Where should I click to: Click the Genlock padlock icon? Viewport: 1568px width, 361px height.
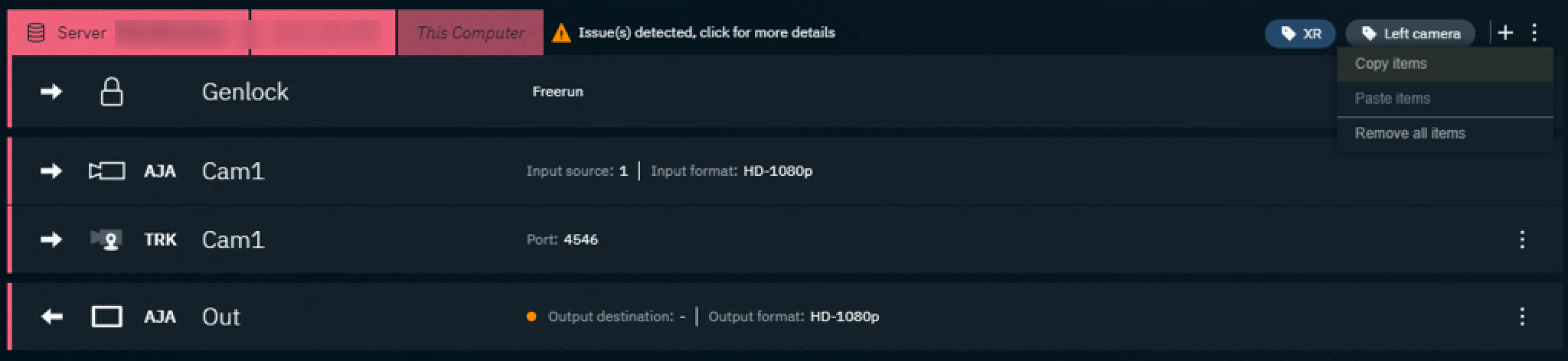tap(112, 92)
